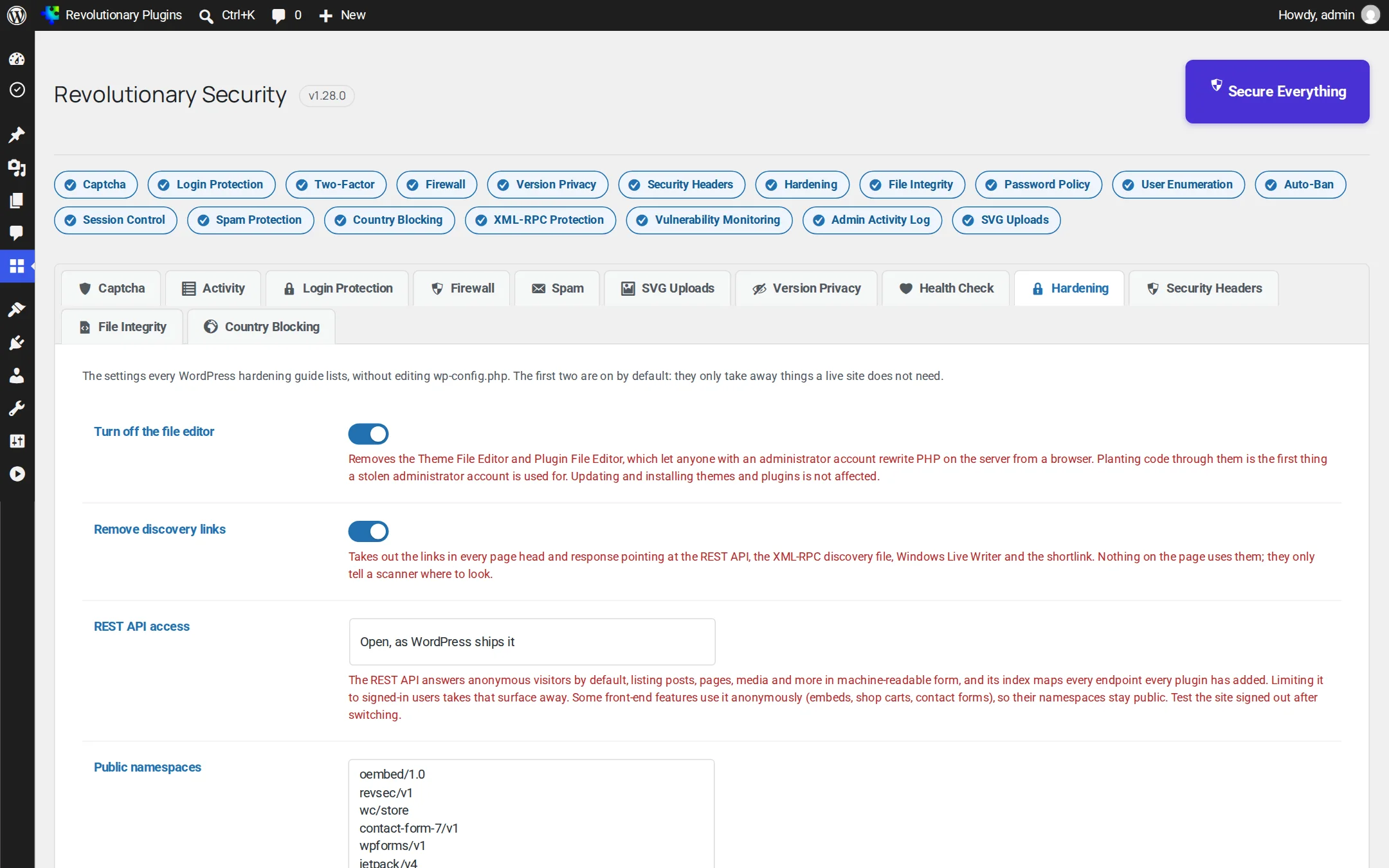The image size is (1389, 868).
Task: Open the Plugins plug sidebar icon
Action: point(17,343)
